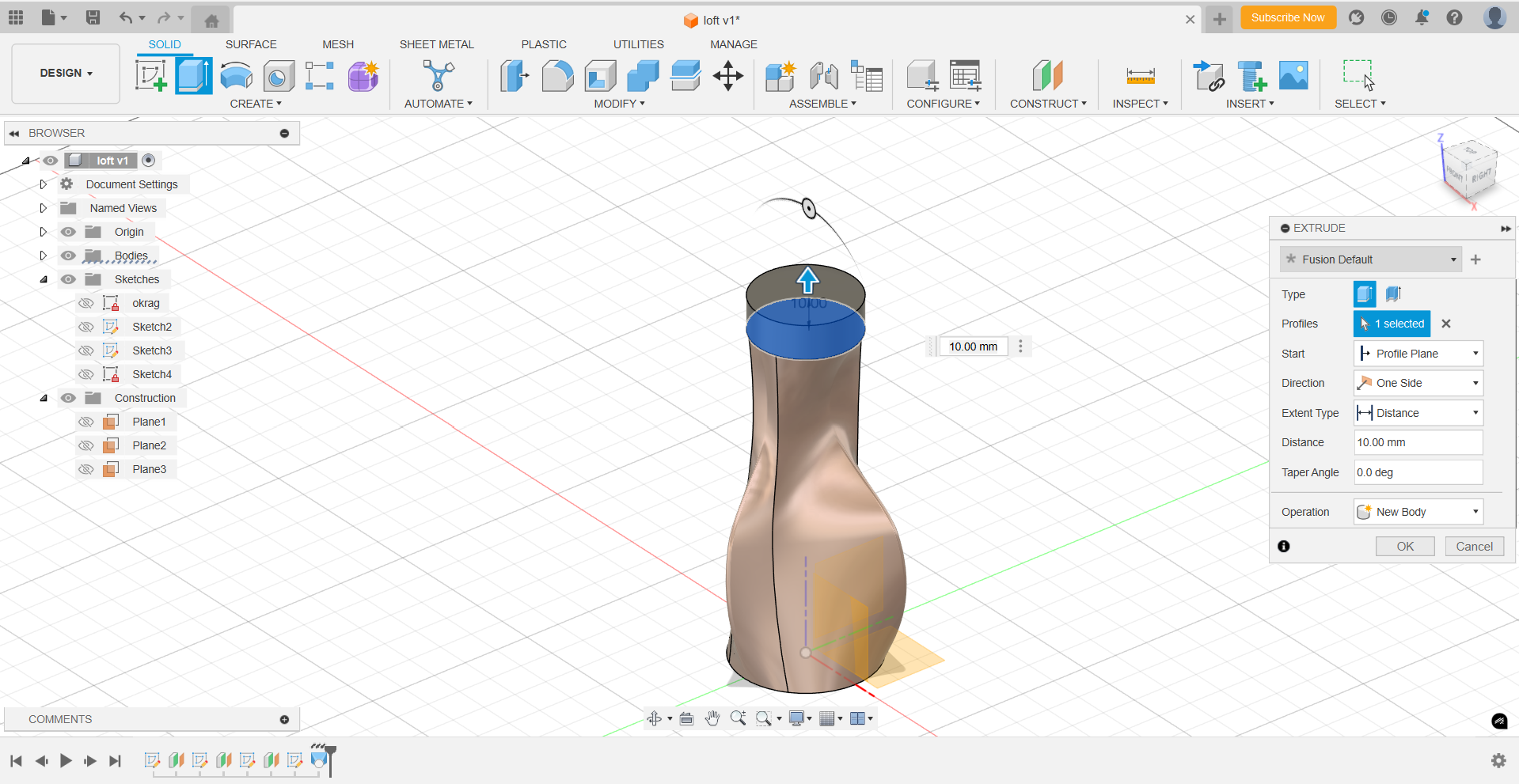Select the Extrude tool in toolbar
Viewport: 1519px width, 784px height.
193,76
